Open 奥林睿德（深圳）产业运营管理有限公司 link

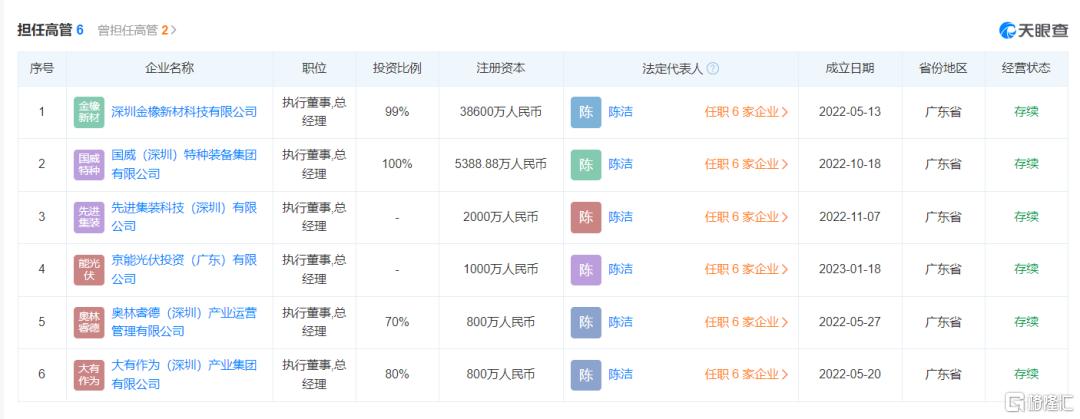pos(184,322)
